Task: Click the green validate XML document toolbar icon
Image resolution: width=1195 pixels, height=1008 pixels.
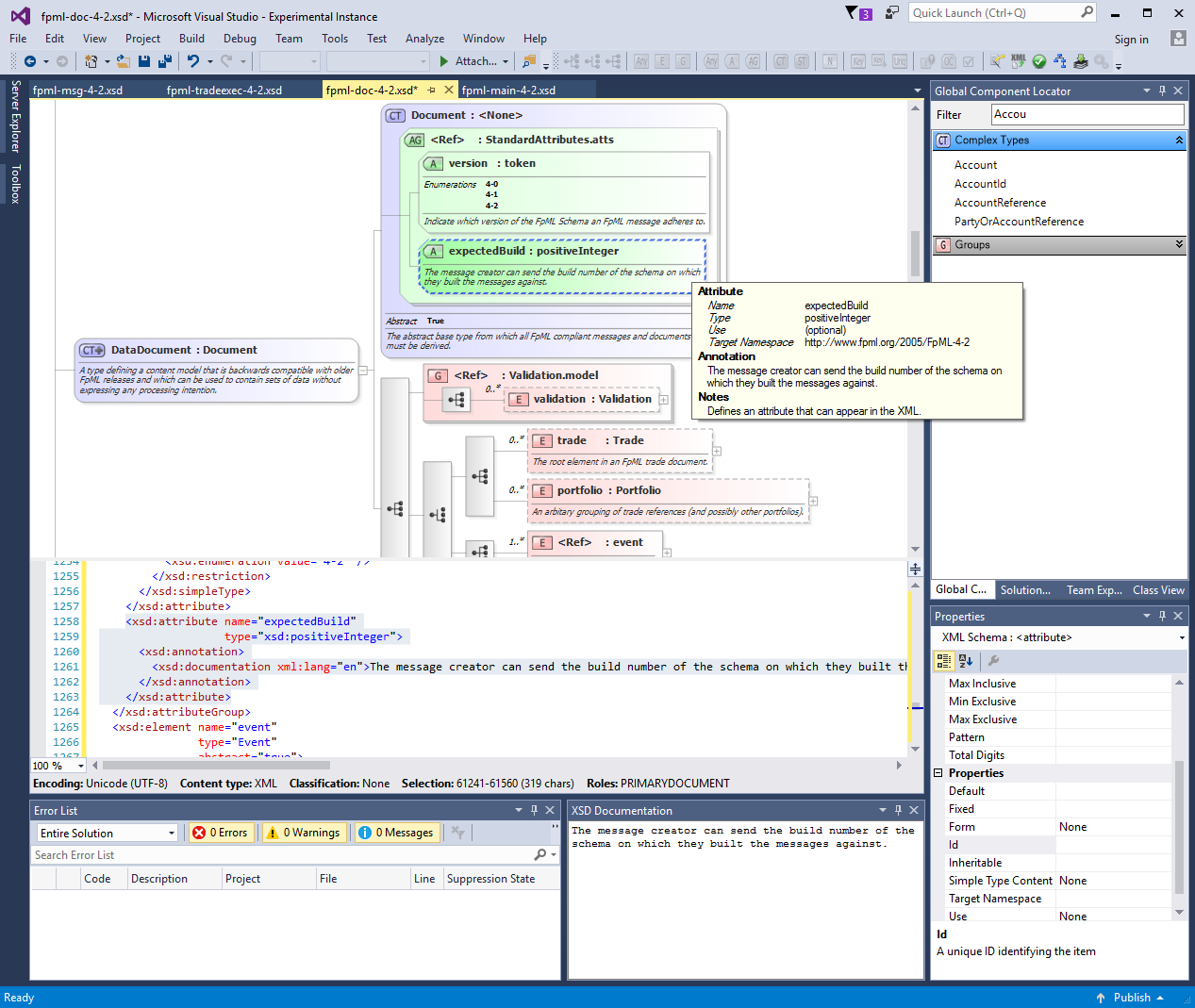Action: (x=1038, y=60)
